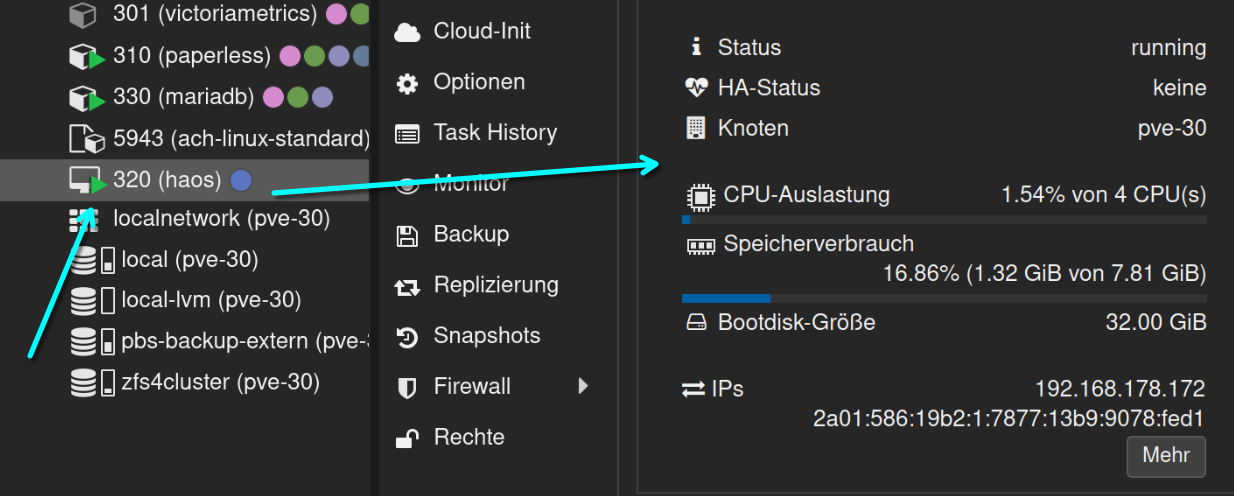Viewport: 1234px width, 496px height.
Task: Select the local-lvm (pve-30) storage
Action: [210, 300]
